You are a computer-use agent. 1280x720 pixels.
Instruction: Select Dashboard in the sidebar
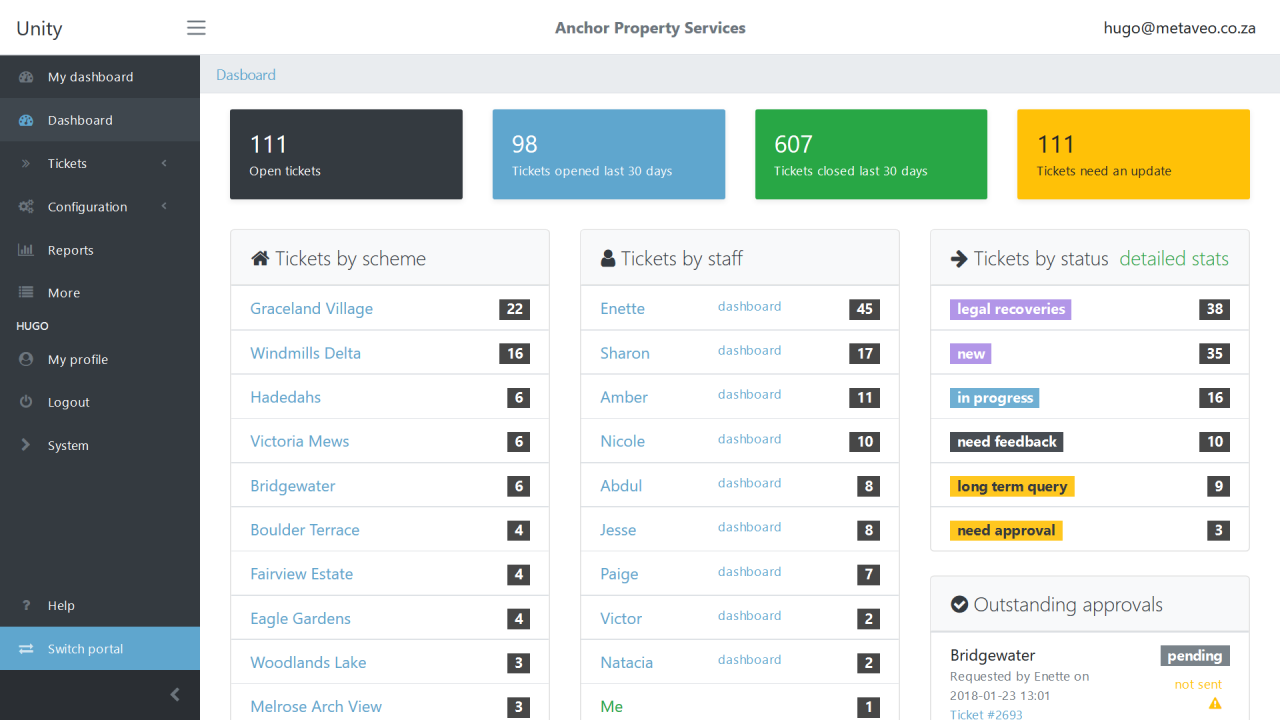[x=80, y=120]
